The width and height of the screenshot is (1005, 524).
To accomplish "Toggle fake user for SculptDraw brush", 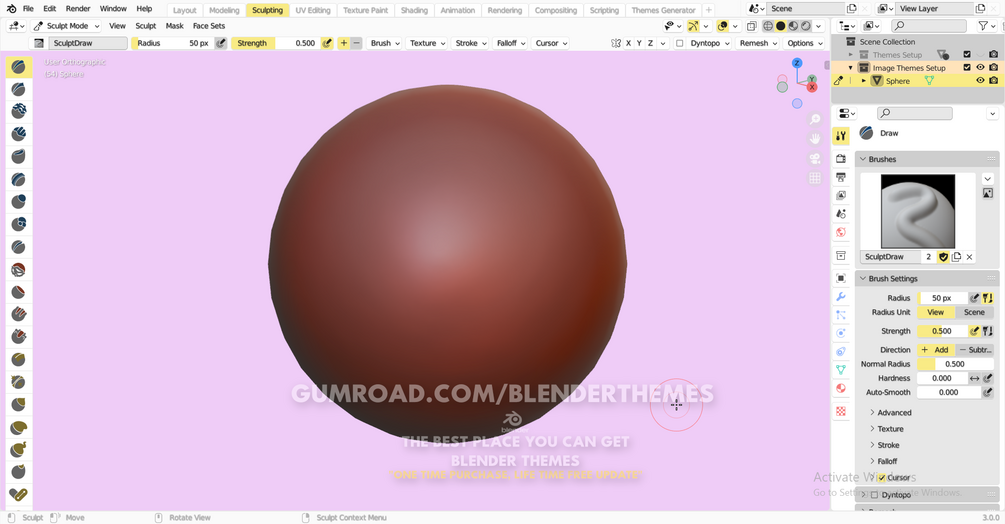I will (x=943, y=257).
